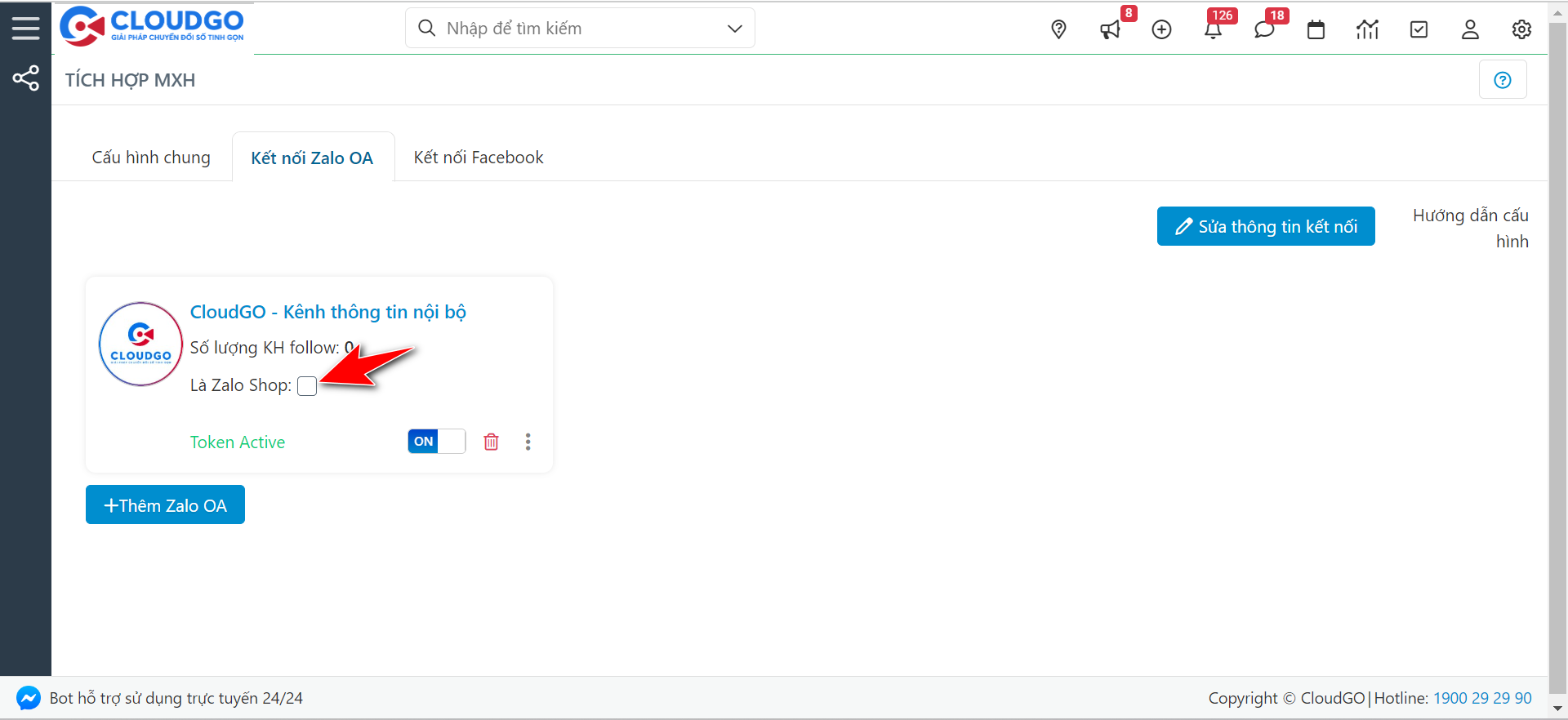Open the calendar icon

(1316, 30)
